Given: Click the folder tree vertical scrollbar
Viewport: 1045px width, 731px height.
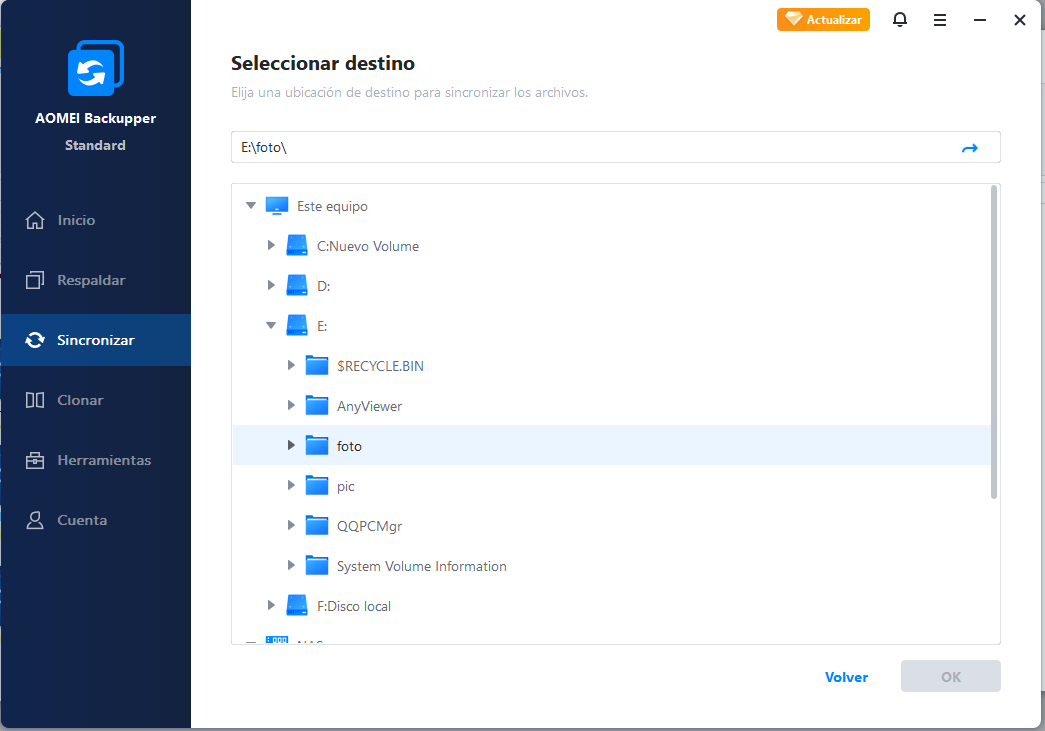Looking at the screenshot, I should 993,340.
